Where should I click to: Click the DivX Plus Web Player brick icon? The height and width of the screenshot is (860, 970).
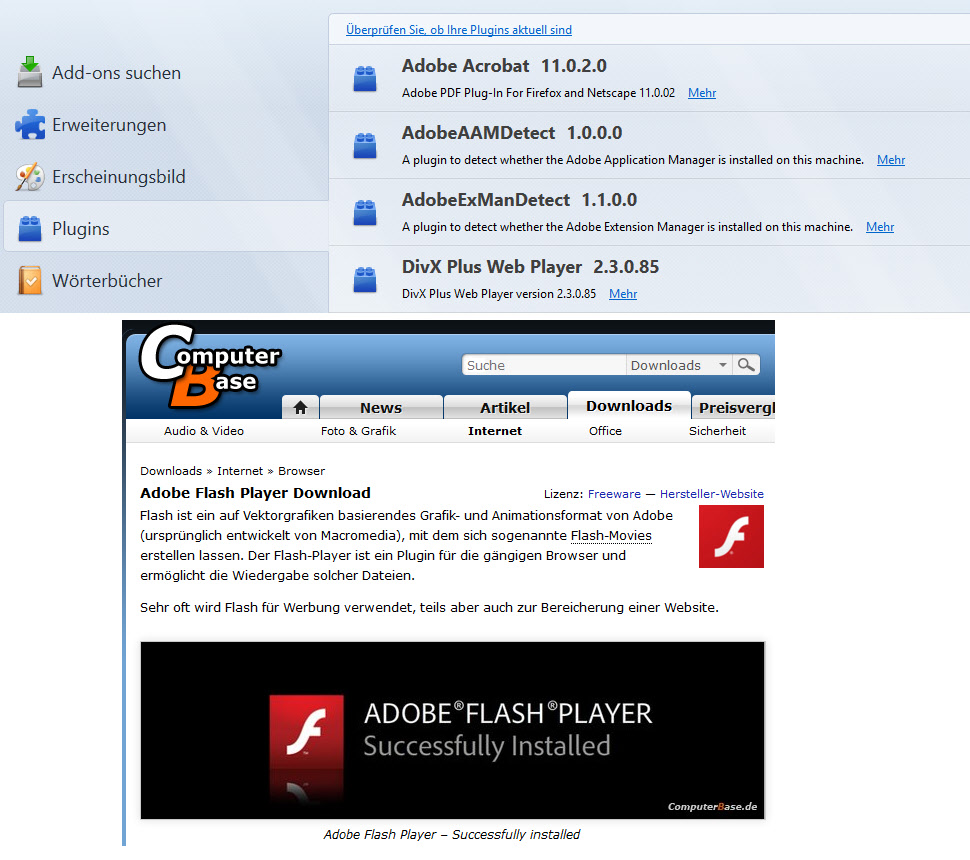tap(365, 279)
